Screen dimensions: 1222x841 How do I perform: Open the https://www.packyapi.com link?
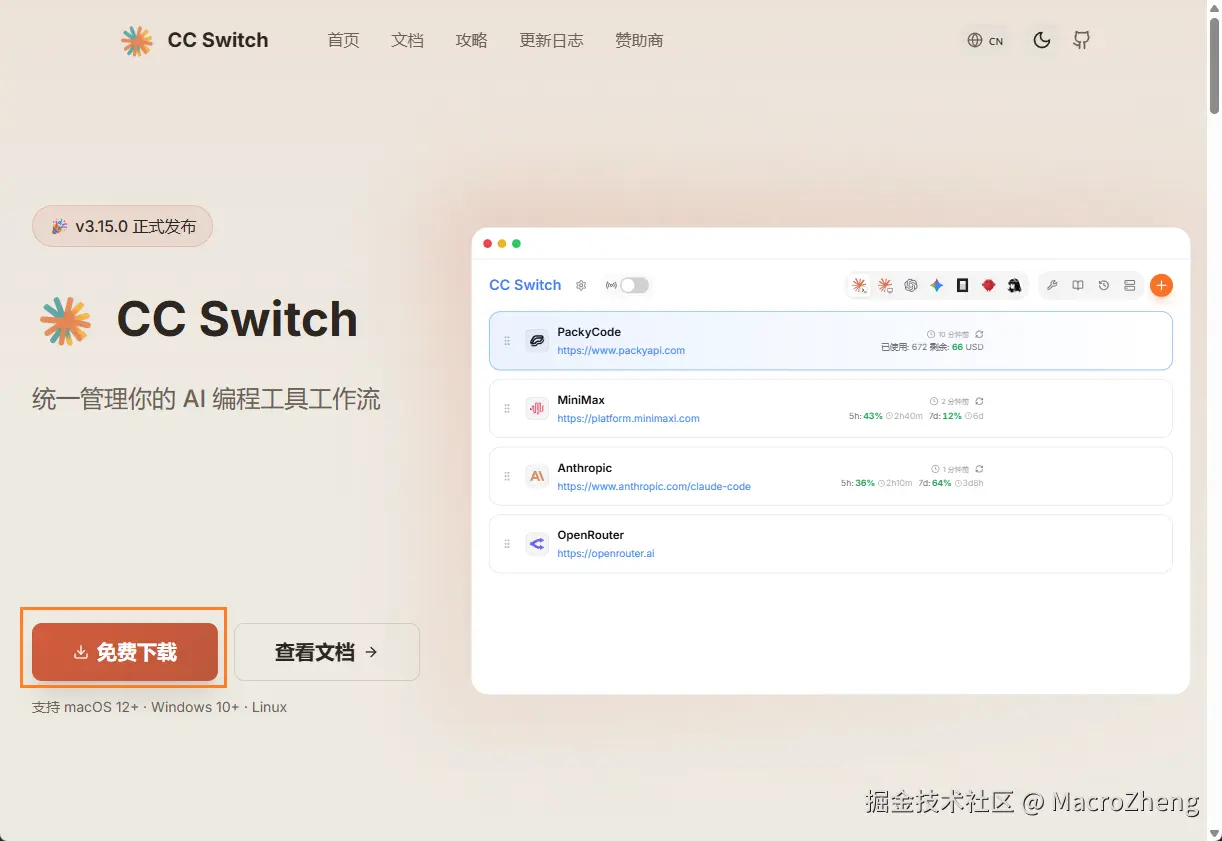(x=621, y=351)
